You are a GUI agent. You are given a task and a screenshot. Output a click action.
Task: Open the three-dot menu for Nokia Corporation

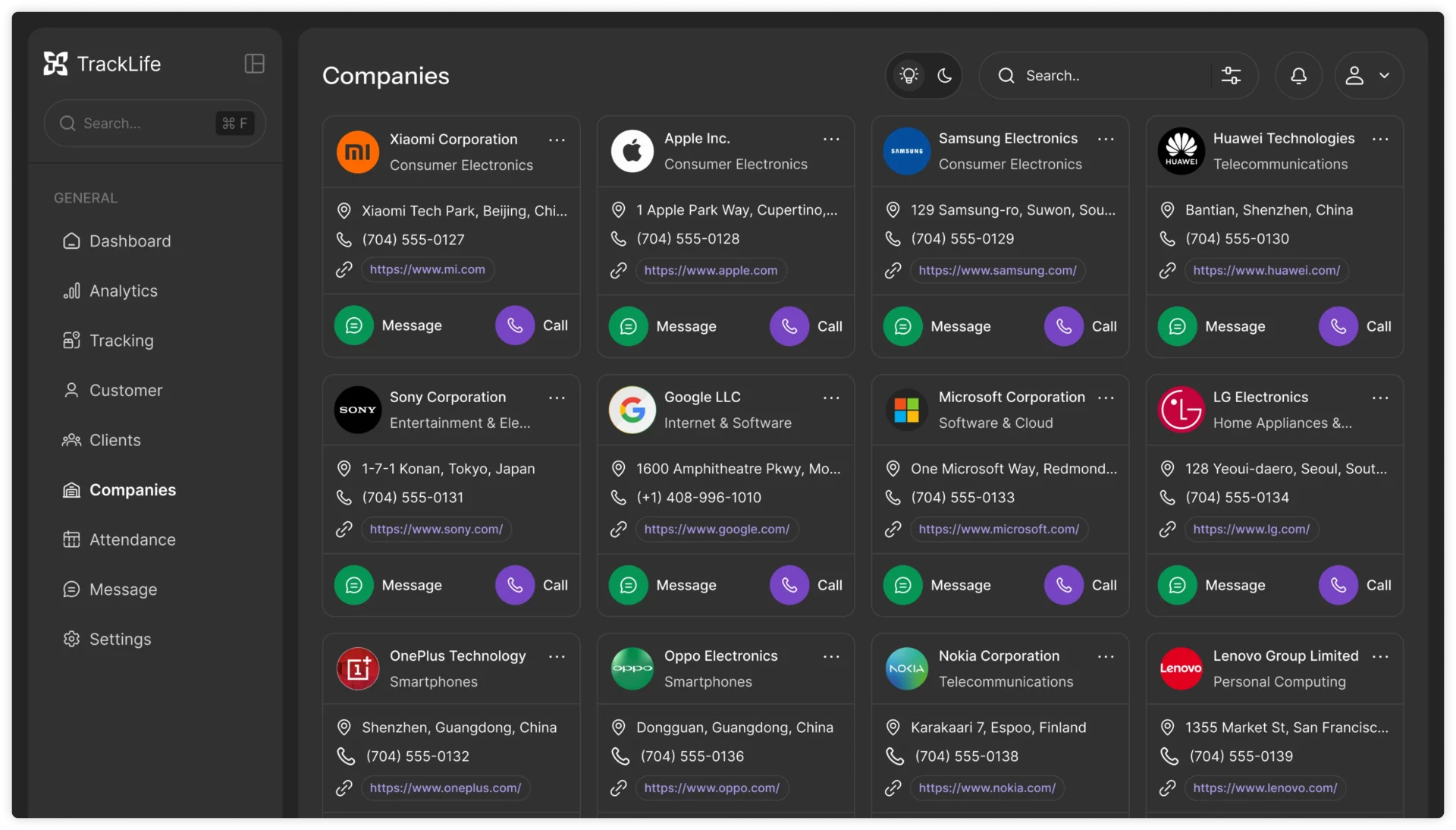click(1106, 656)
